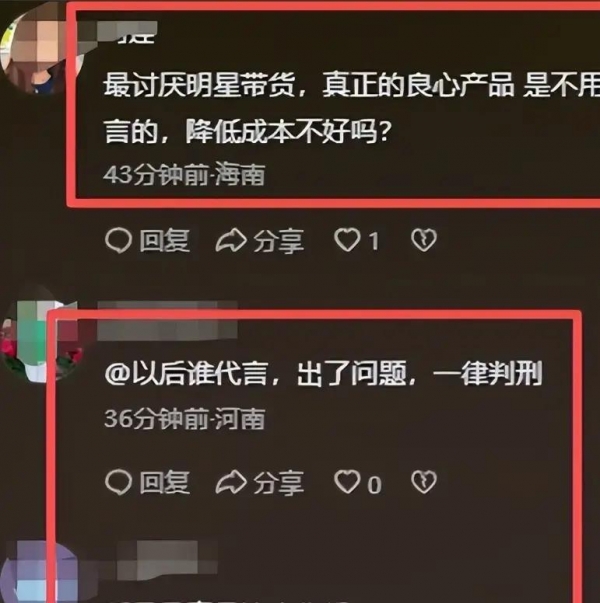Image resolution: width=600 pixels, height=603 pixels.
Task: Click the 分享 label under the 43分钟前 comment
Action: pyautogui.click(x=278, y=241)
